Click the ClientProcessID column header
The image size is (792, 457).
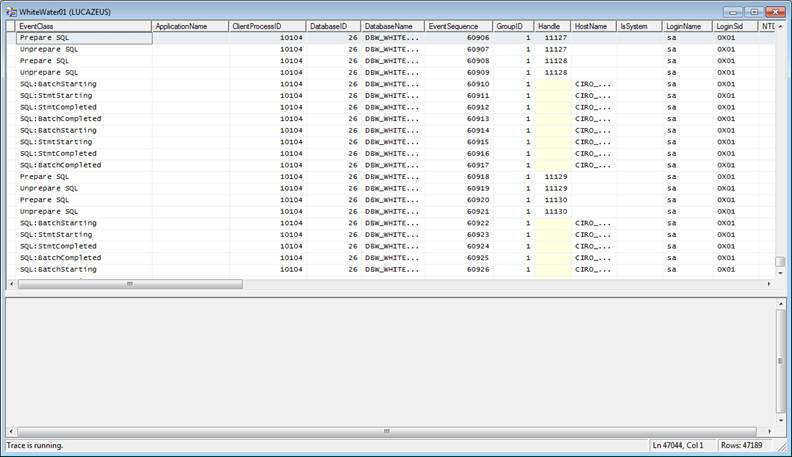tap(268, 26)
